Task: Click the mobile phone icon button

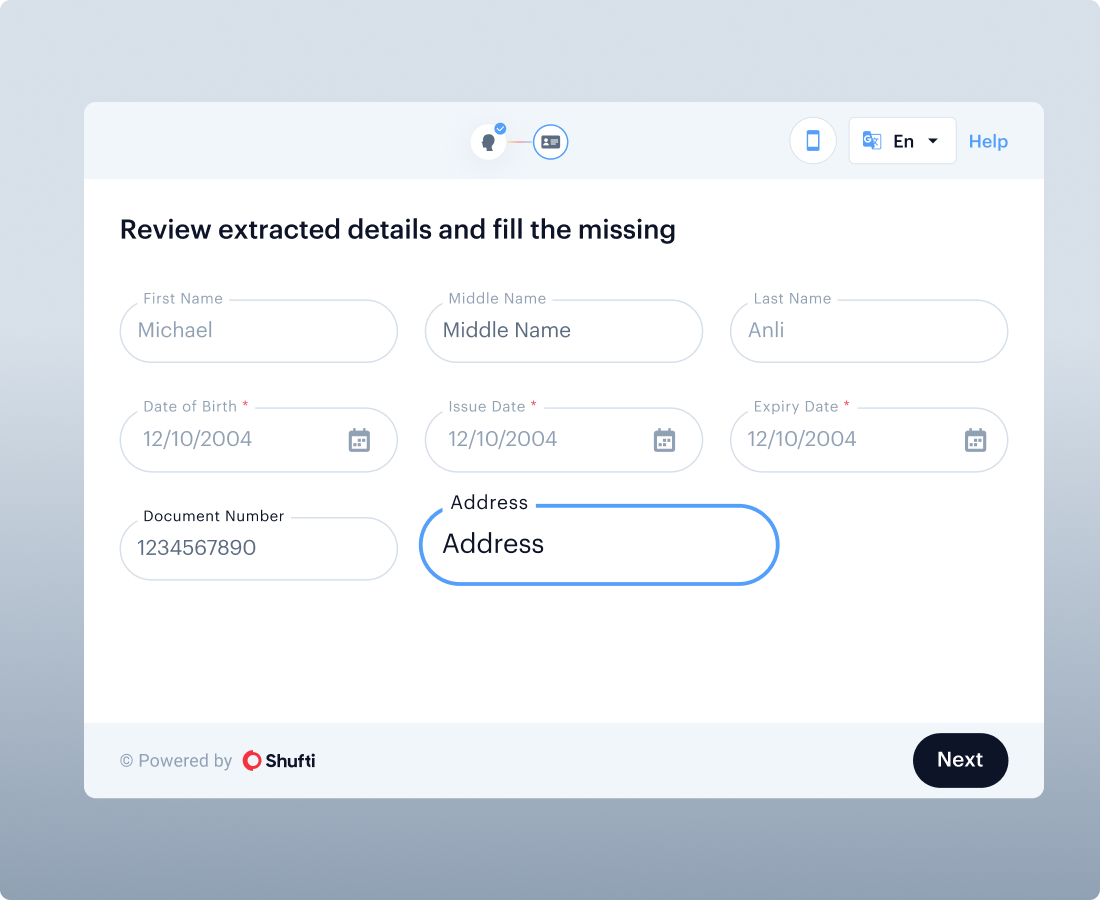Action: 813,141
